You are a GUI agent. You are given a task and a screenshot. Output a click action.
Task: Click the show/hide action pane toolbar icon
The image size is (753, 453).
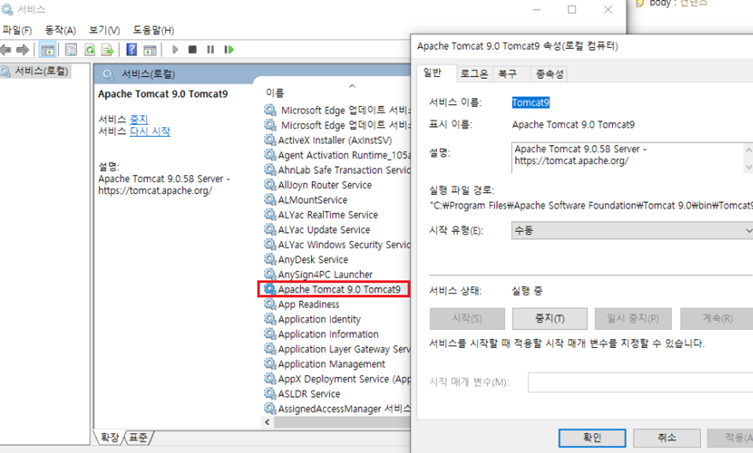(x=150, y=49)
